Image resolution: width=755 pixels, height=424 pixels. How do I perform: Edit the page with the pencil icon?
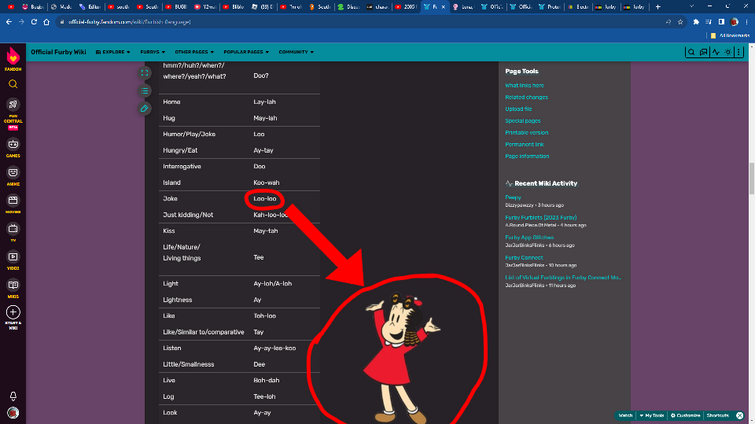tap(144, 109)
